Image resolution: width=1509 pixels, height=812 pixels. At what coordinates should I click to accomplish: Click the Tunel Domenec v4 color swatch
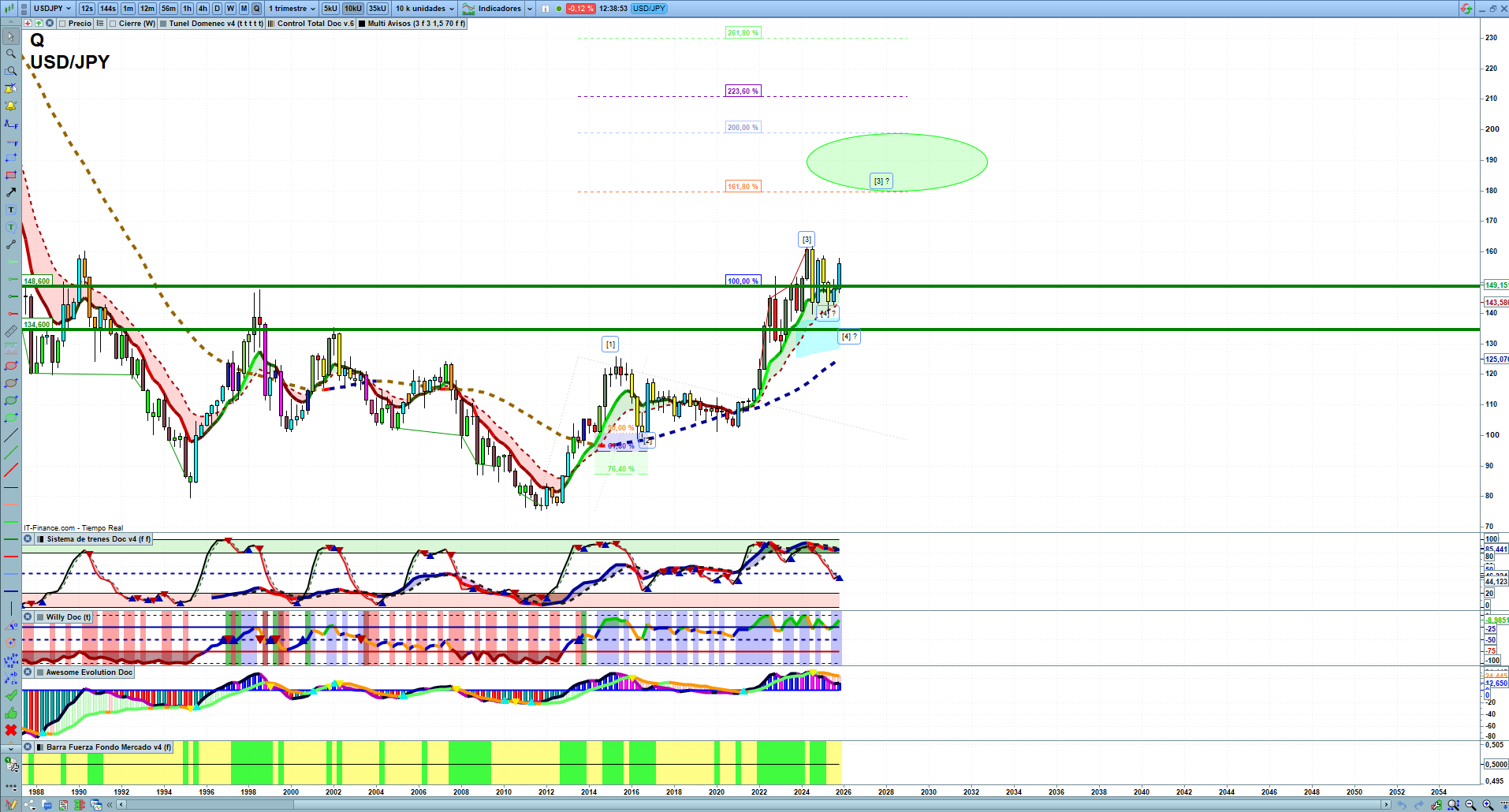(163, 24)
